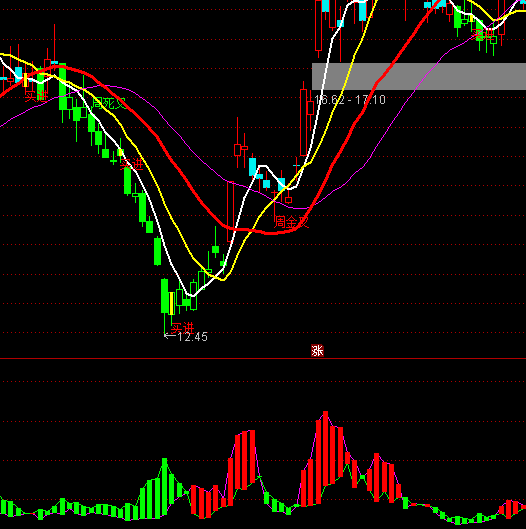526x529 pixels.
Task: Click the tallest red bar in the indicator histogram
Action: click(326, 449)
